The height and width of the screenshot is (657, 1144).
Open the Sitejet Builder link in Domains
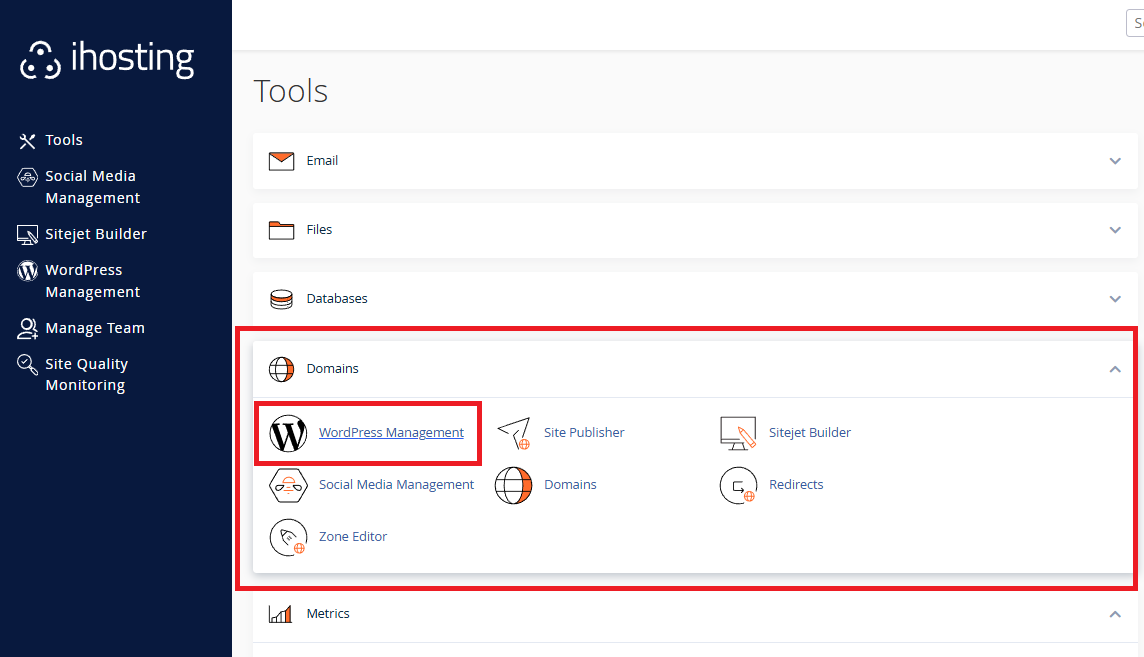tap(810, 432)
